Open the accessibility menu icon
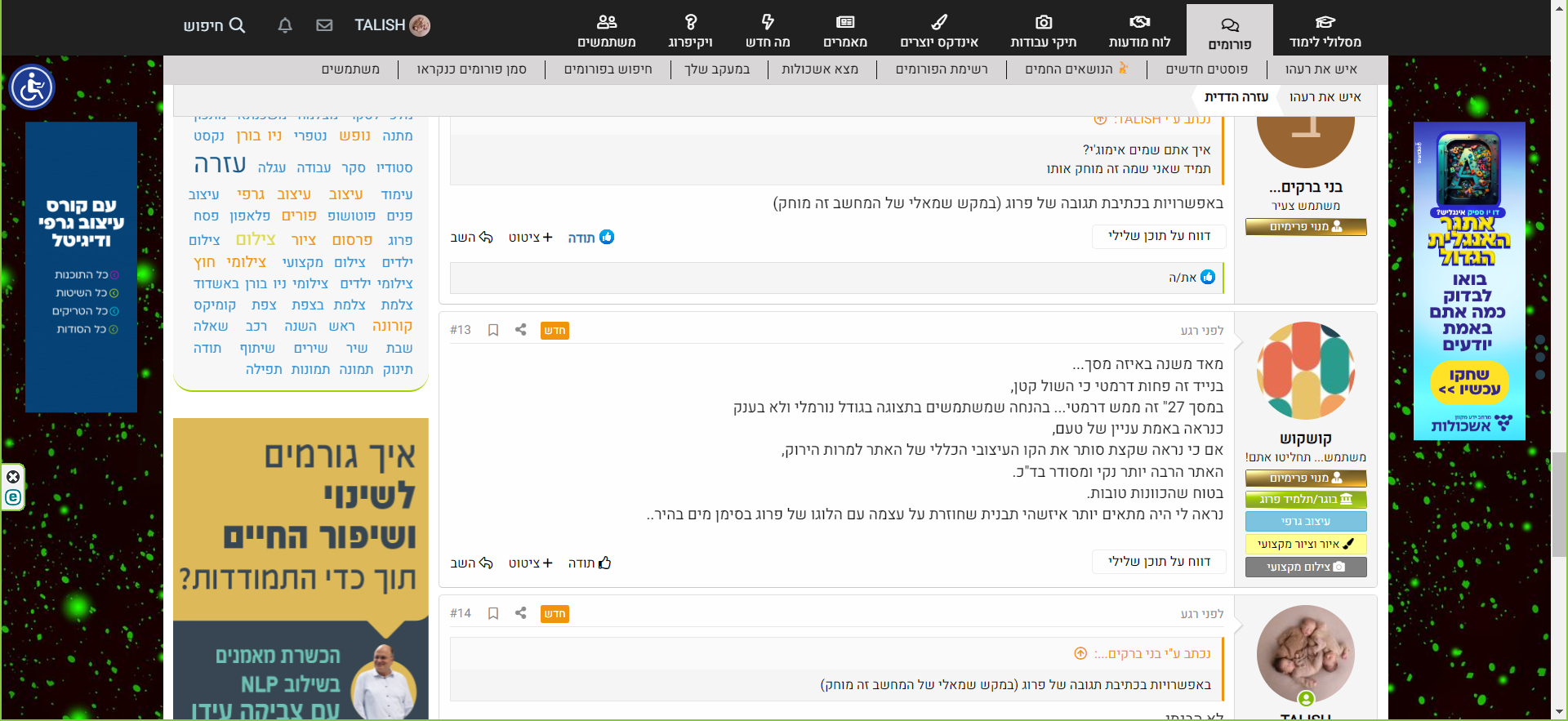 [32, 87]
